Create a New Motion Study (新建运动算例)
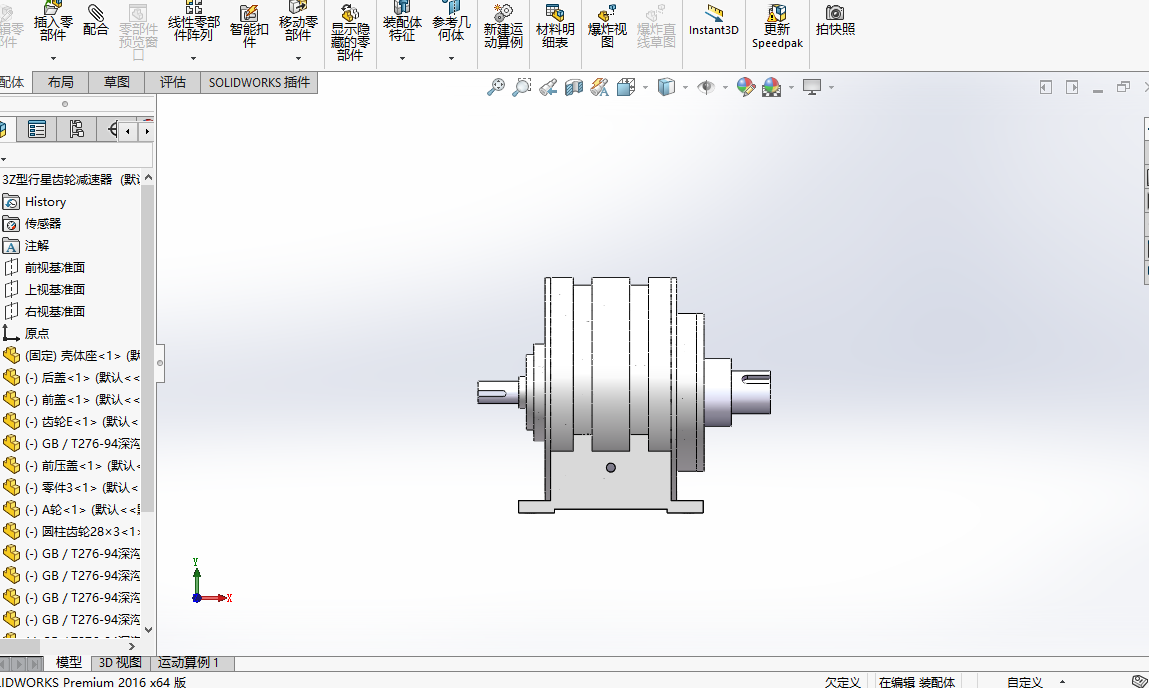This screenshot has height=688, width=1149. click(x=503, y=26)
